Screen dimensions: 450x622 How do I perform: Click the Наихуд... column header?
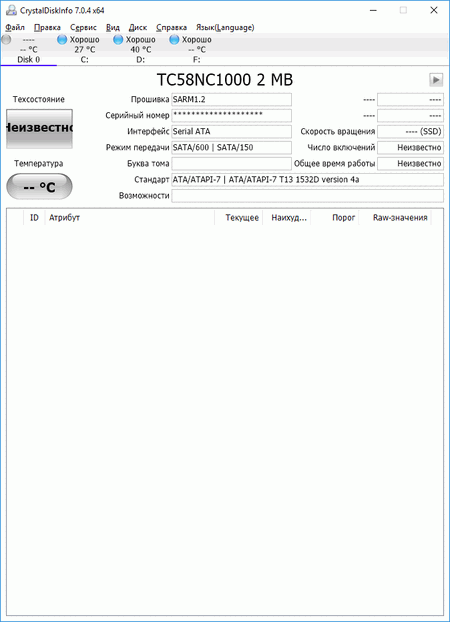click(287, 217)
